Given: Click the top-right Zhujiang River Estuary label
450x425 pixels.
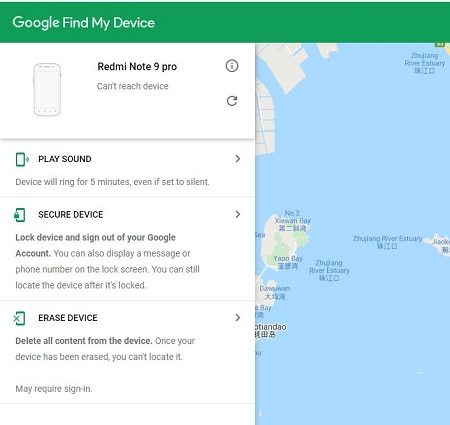Looking at the screenshot, I should point(425,63).
